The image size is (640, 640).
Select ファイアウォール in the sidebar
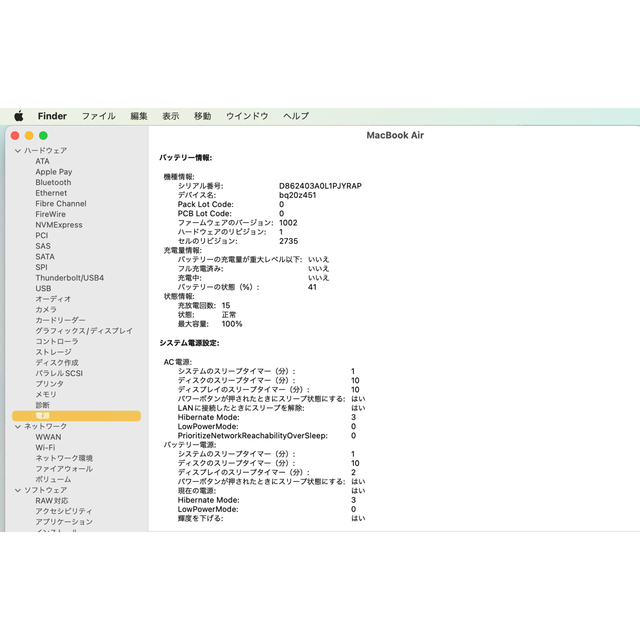[x=64, y=469]
